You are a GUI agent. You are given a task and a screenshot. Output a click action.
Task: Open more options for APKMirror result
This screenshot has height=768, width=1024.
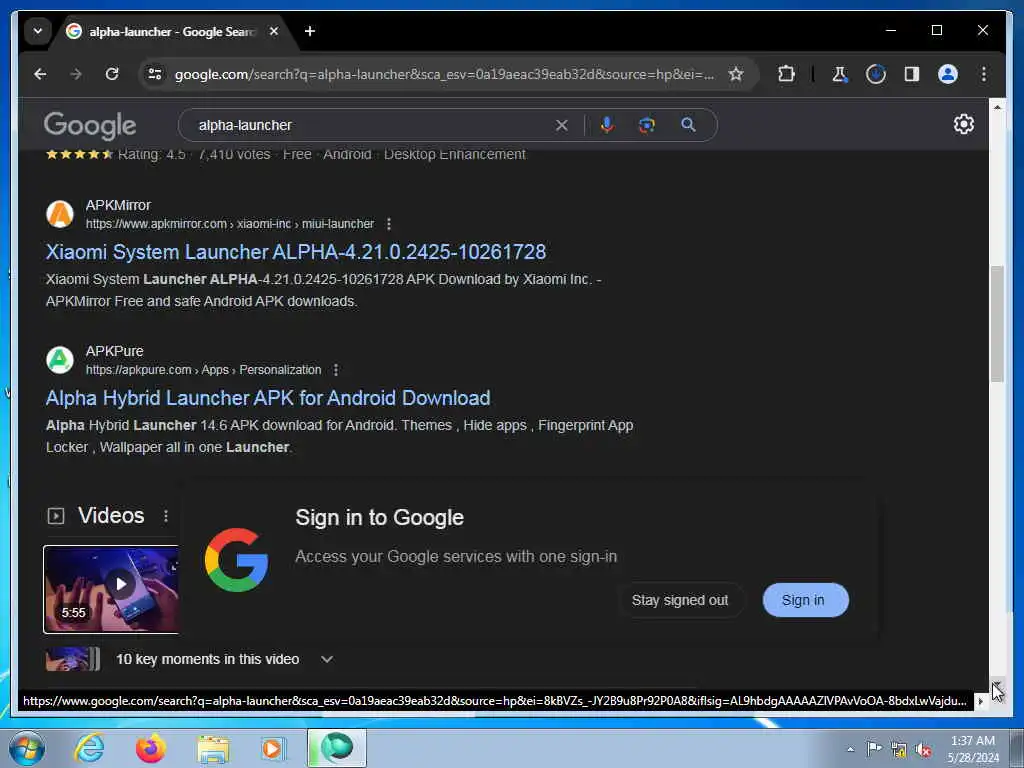(389, 224)
